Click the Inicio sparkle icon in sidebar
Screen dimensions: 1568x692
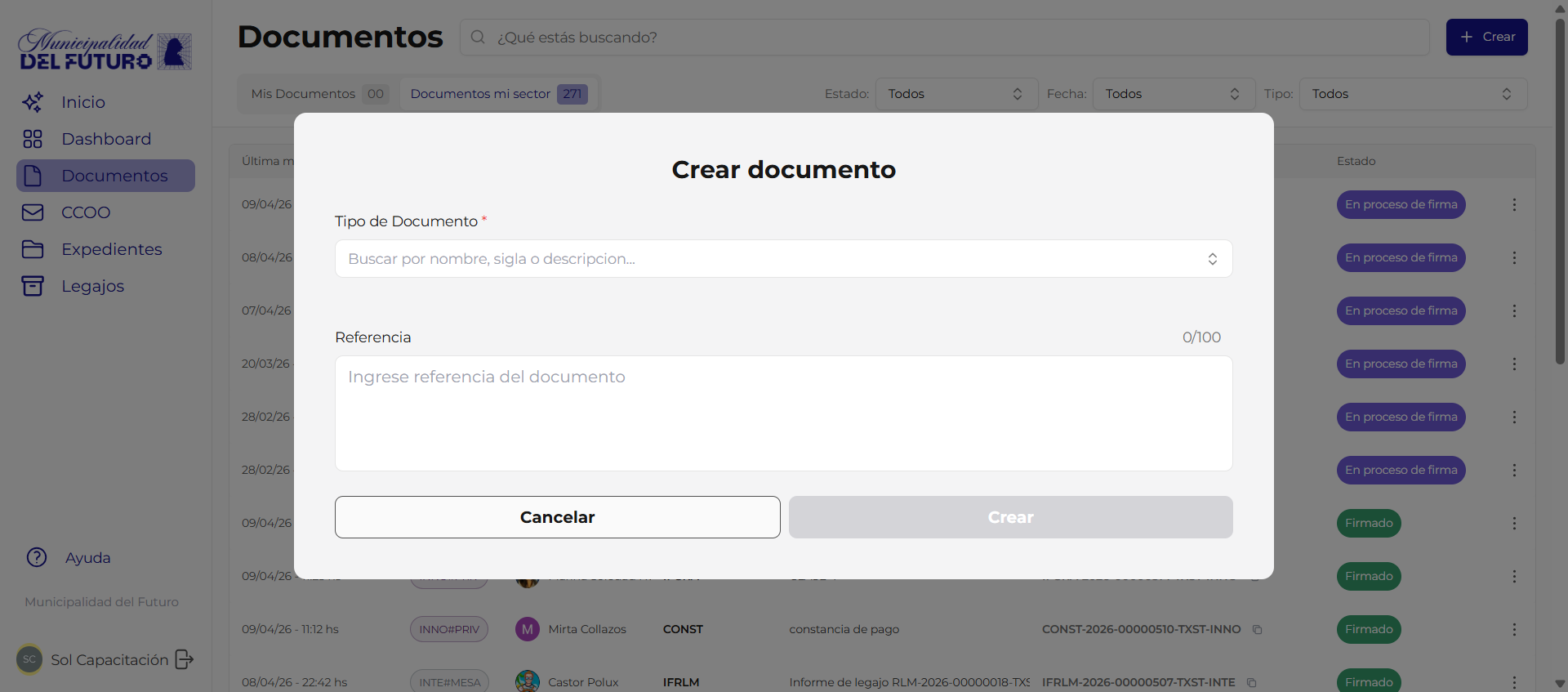tap(33, 102)
